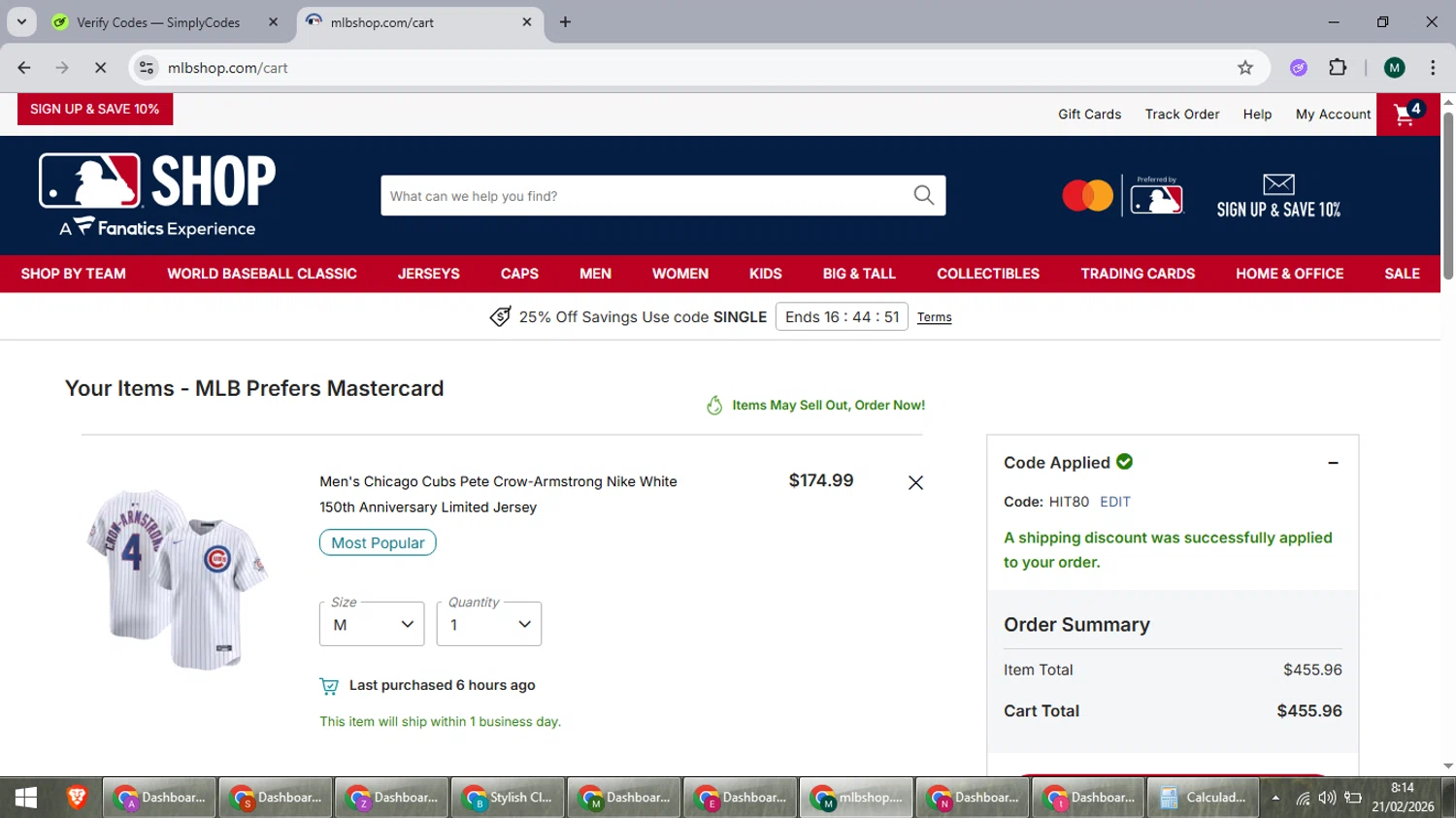Open the SALE menu
1456x818 pixels.
pyautogui.click(x=1402, y=274)
